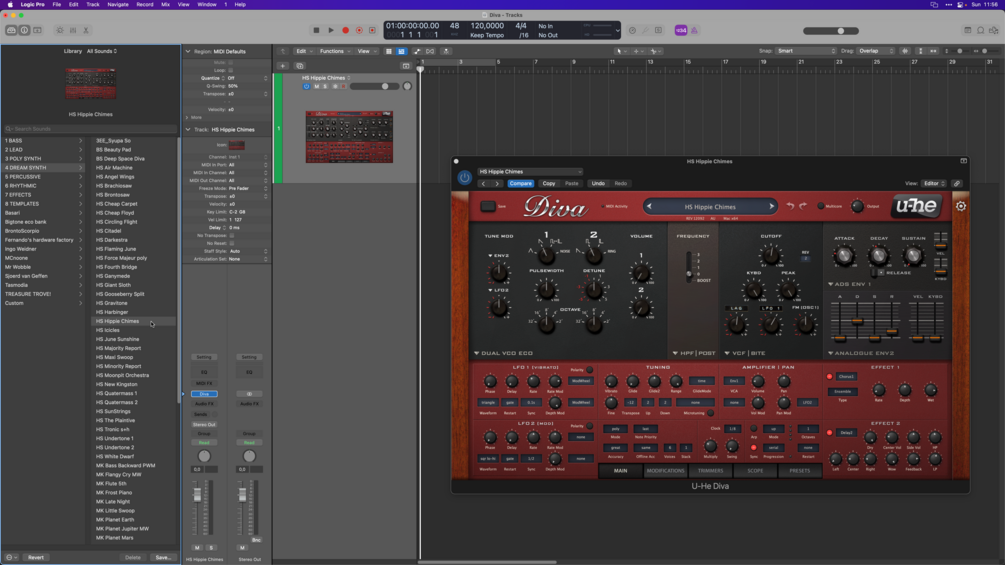The width and height of the screenshot is (1005, 565).
Task: Click the u-he logo
Action: coord(917,206)
